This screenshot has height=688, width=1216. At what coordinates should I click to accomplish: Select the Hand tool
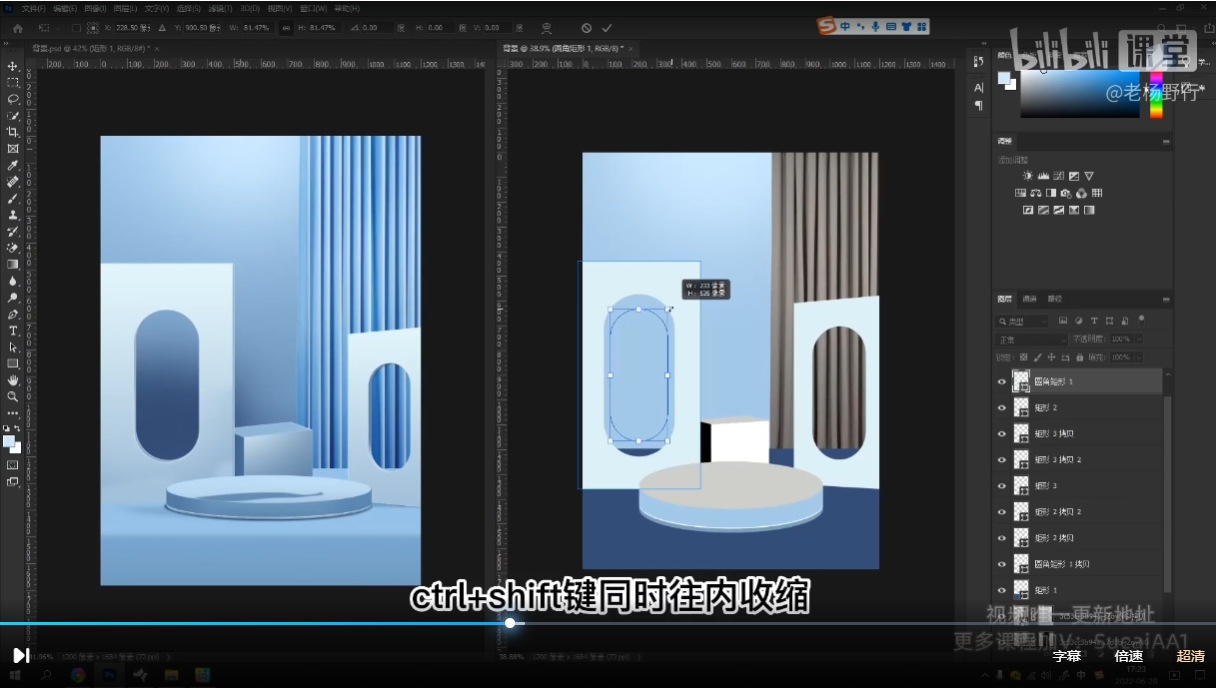pos(13,380)
